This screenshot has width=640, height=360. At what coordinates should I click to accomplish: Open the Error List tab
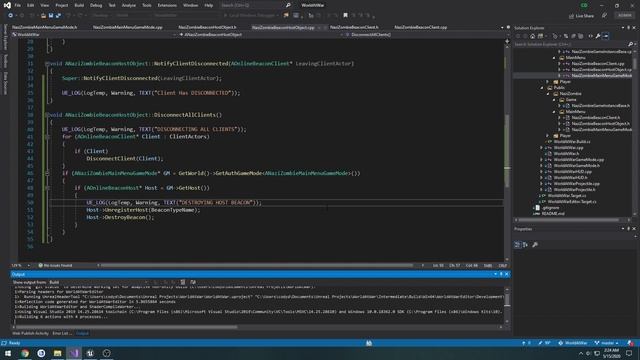pos(62,333)
